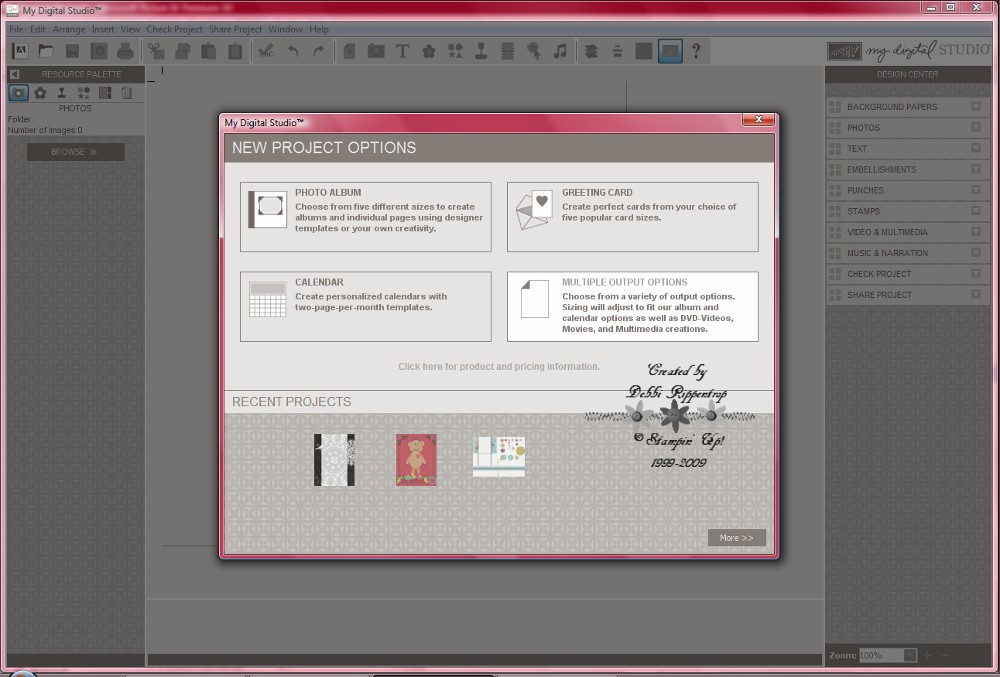Screen dimensions: 1000x677
Task: Click the music note icon
Action: point(560,51)
